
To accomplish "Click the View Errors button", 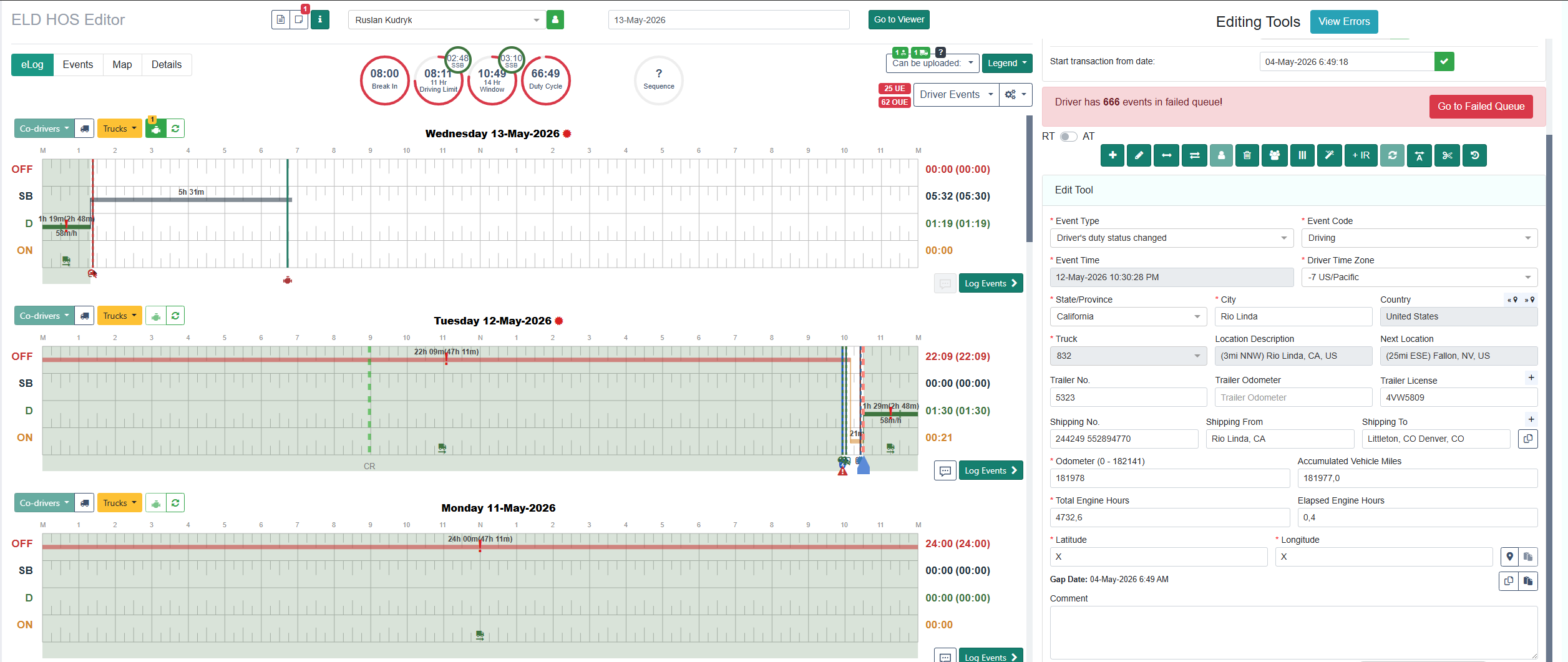I will (1344, 22).
